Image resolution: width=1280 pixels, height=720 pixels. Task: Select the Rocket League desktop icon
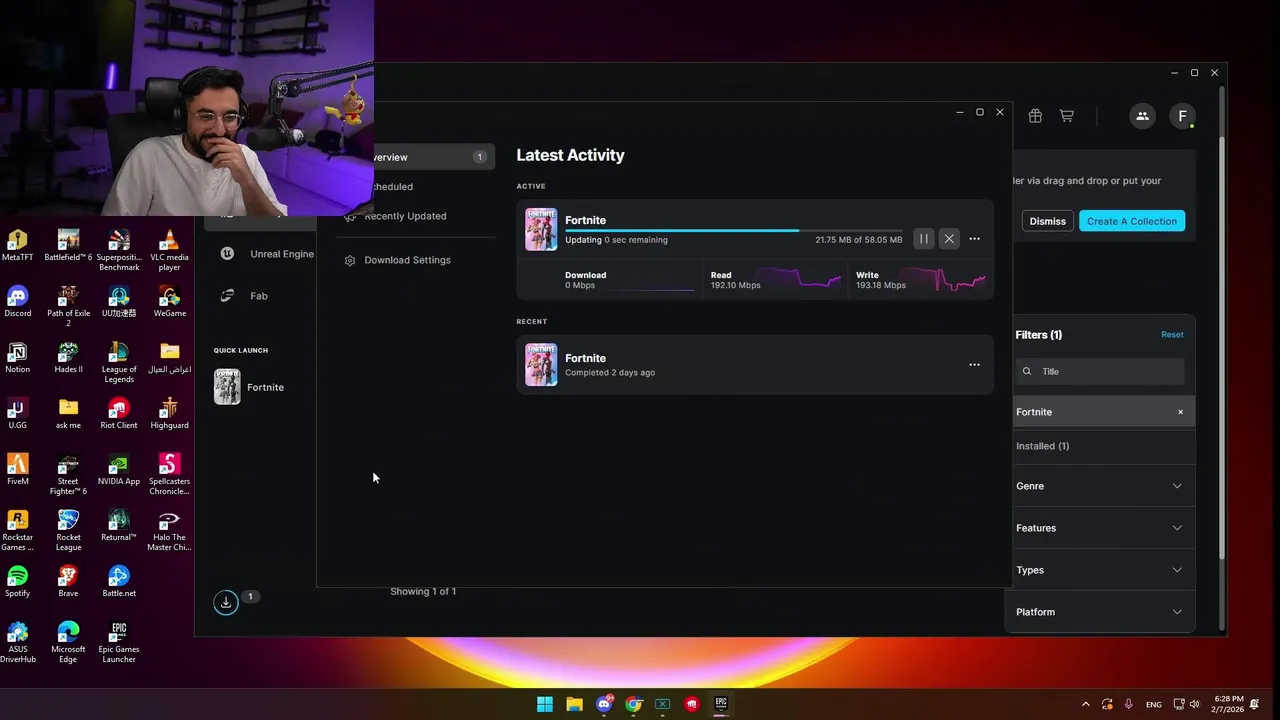(x=68, y=530)
